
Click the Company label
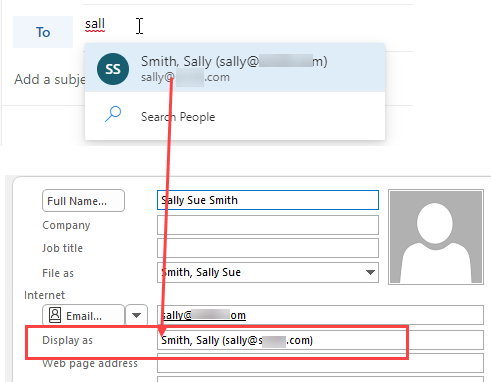66,225
